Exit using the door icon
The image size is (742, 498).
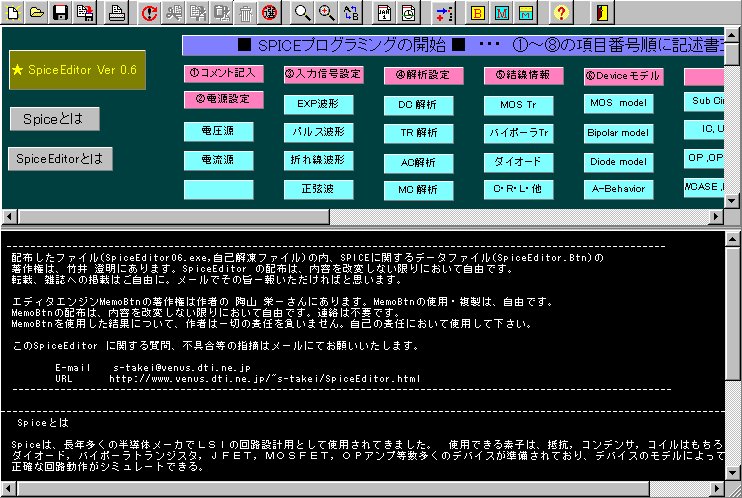click(602, 13)
